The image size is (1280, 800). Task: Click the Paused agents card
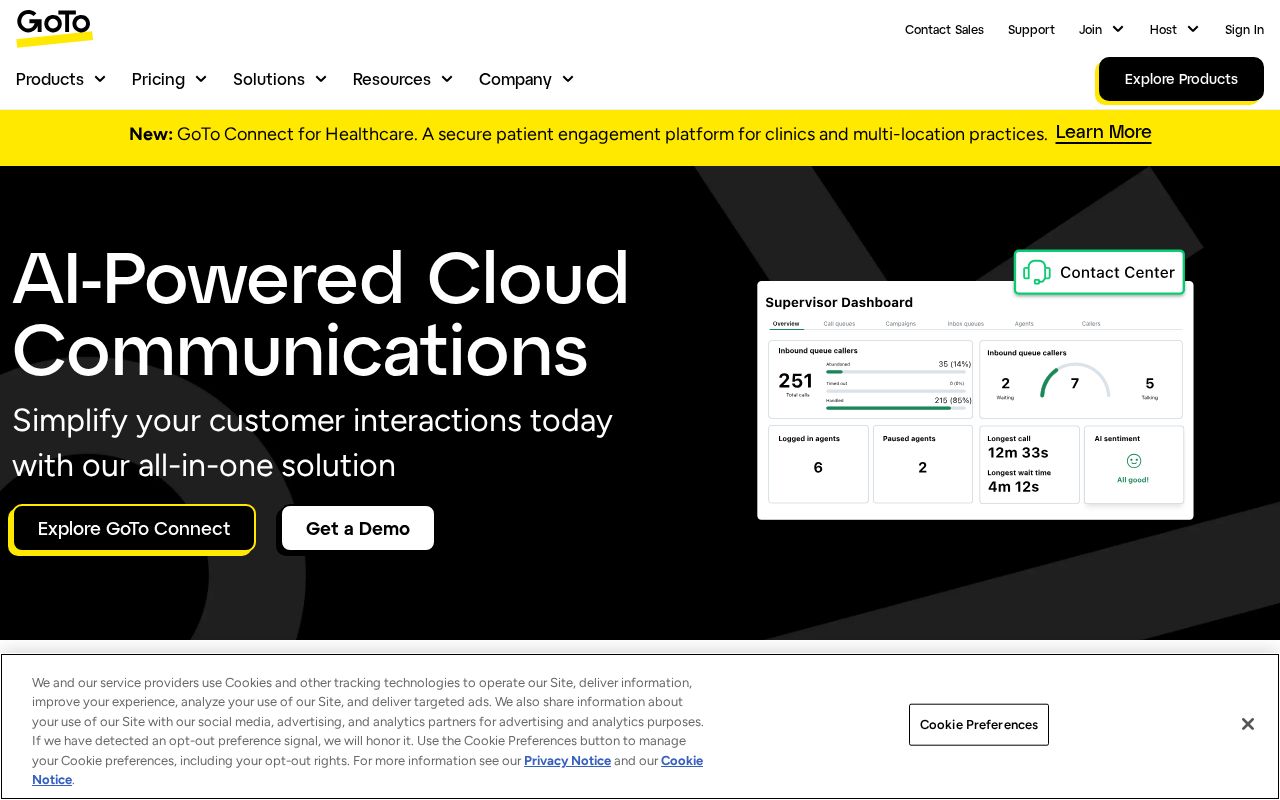[922, 464]
